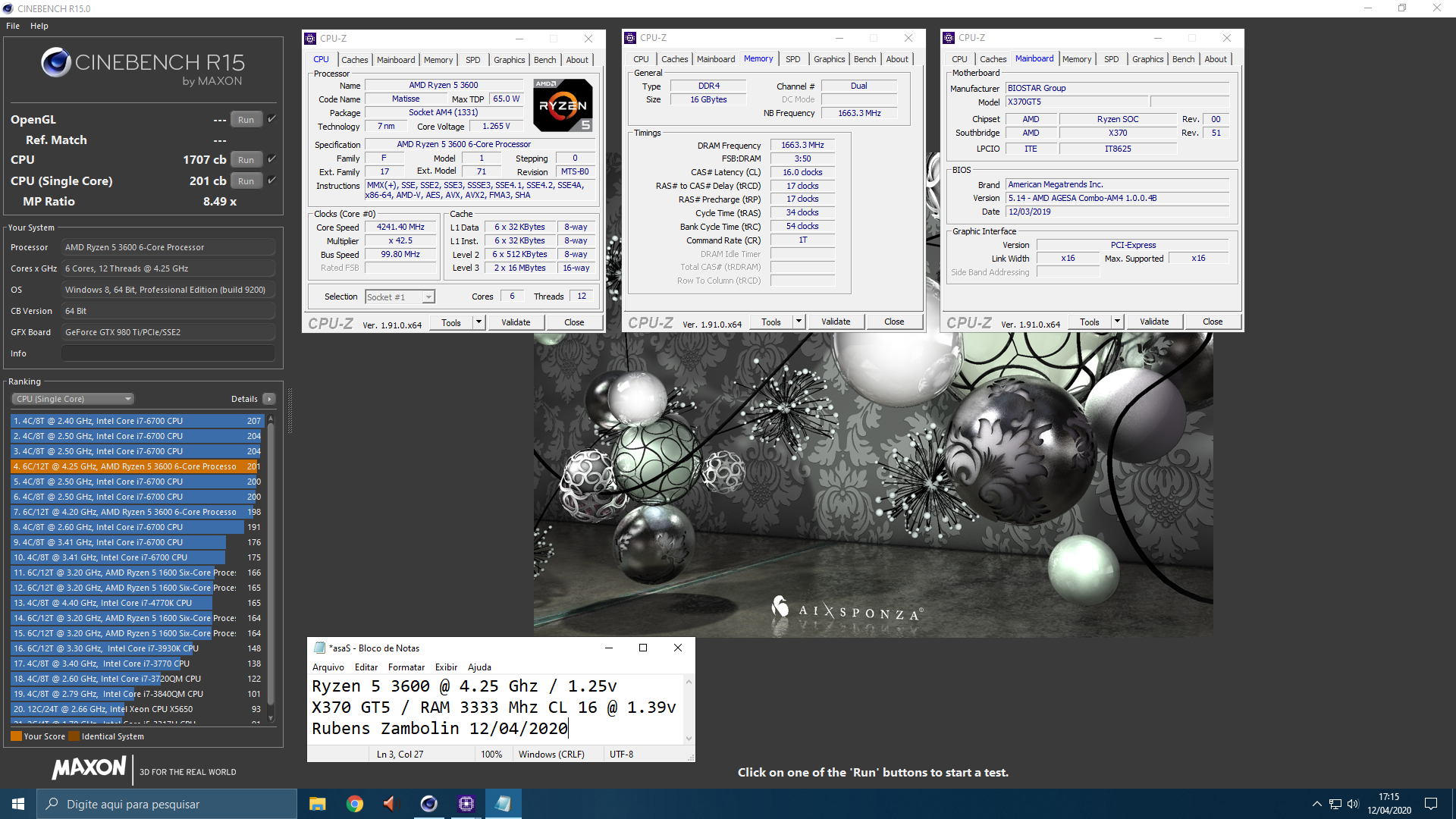Screen dimensions: 1456x819
Task: Open the notification center icon
Action: [x=1431, y=804]
